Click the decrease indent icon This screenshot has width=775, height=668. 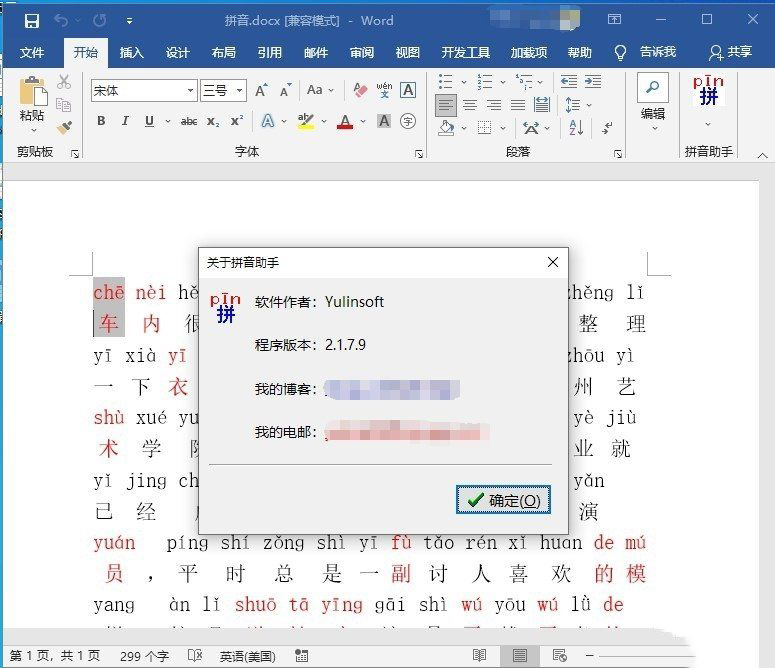tap(569, 82)
